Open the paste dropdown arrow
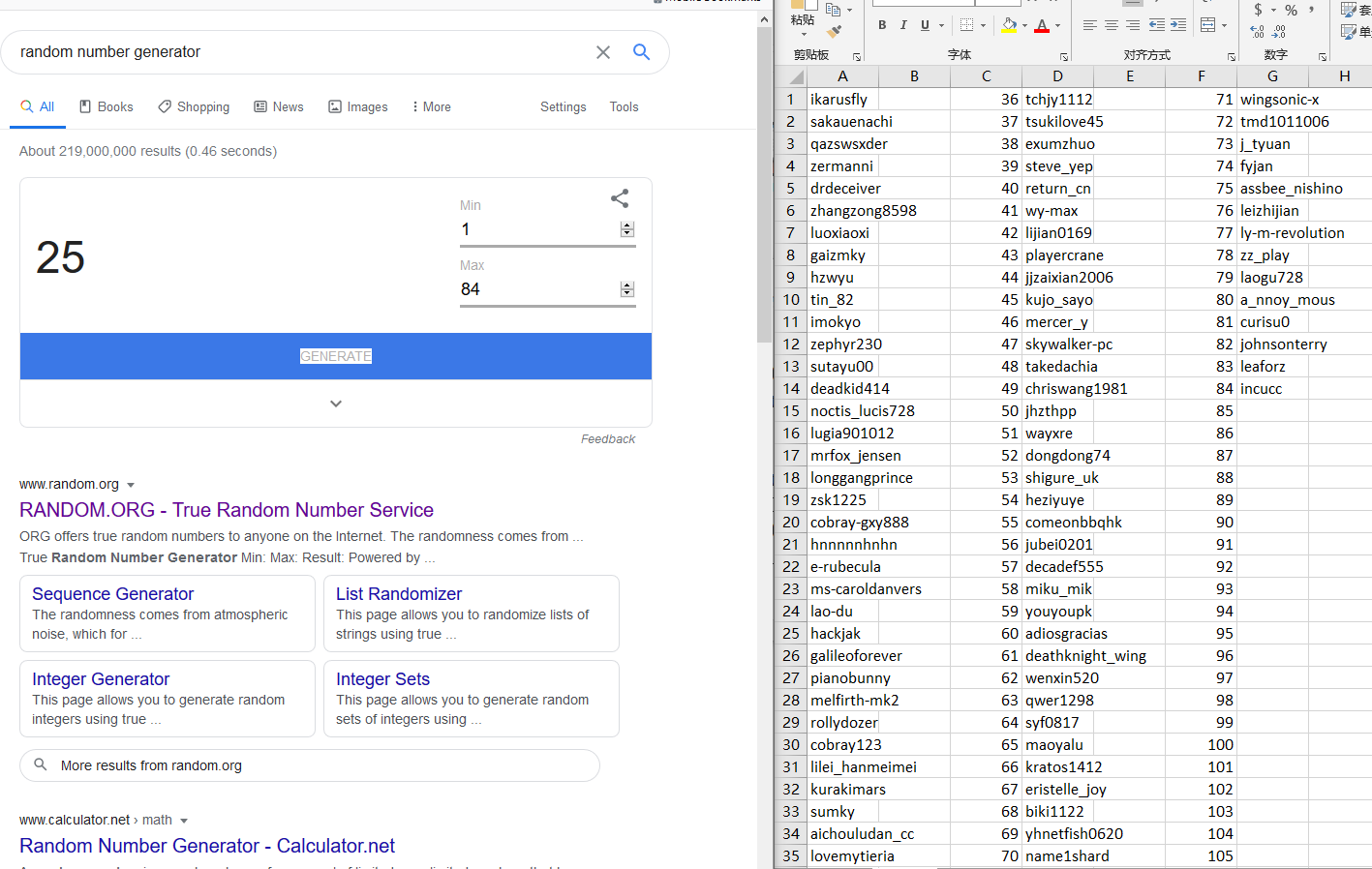 coord(804,34)
